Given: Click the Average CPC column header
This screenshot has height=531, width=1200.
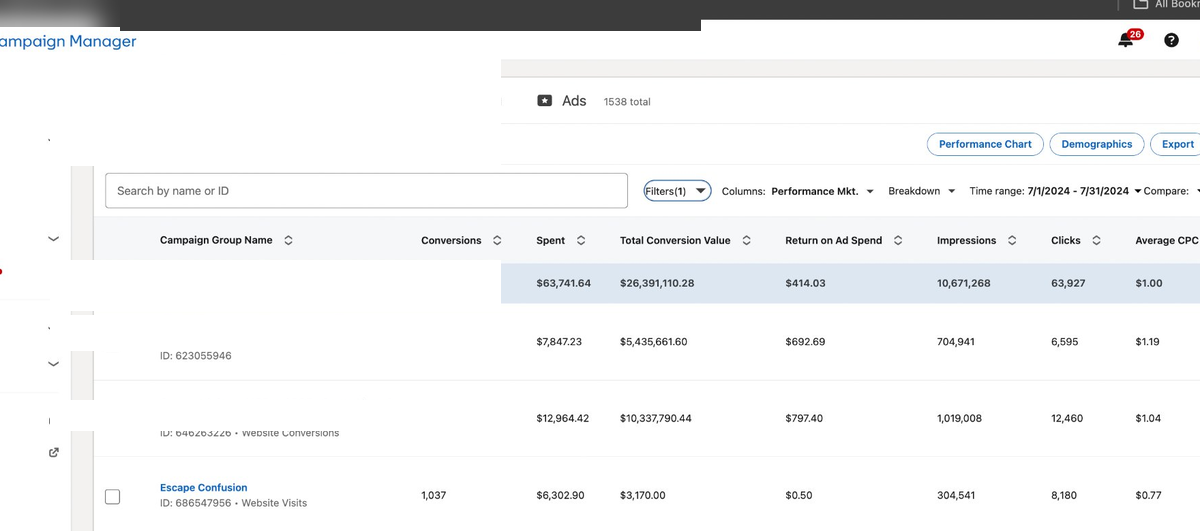Looking at the screenshot, I should 1167,241.
